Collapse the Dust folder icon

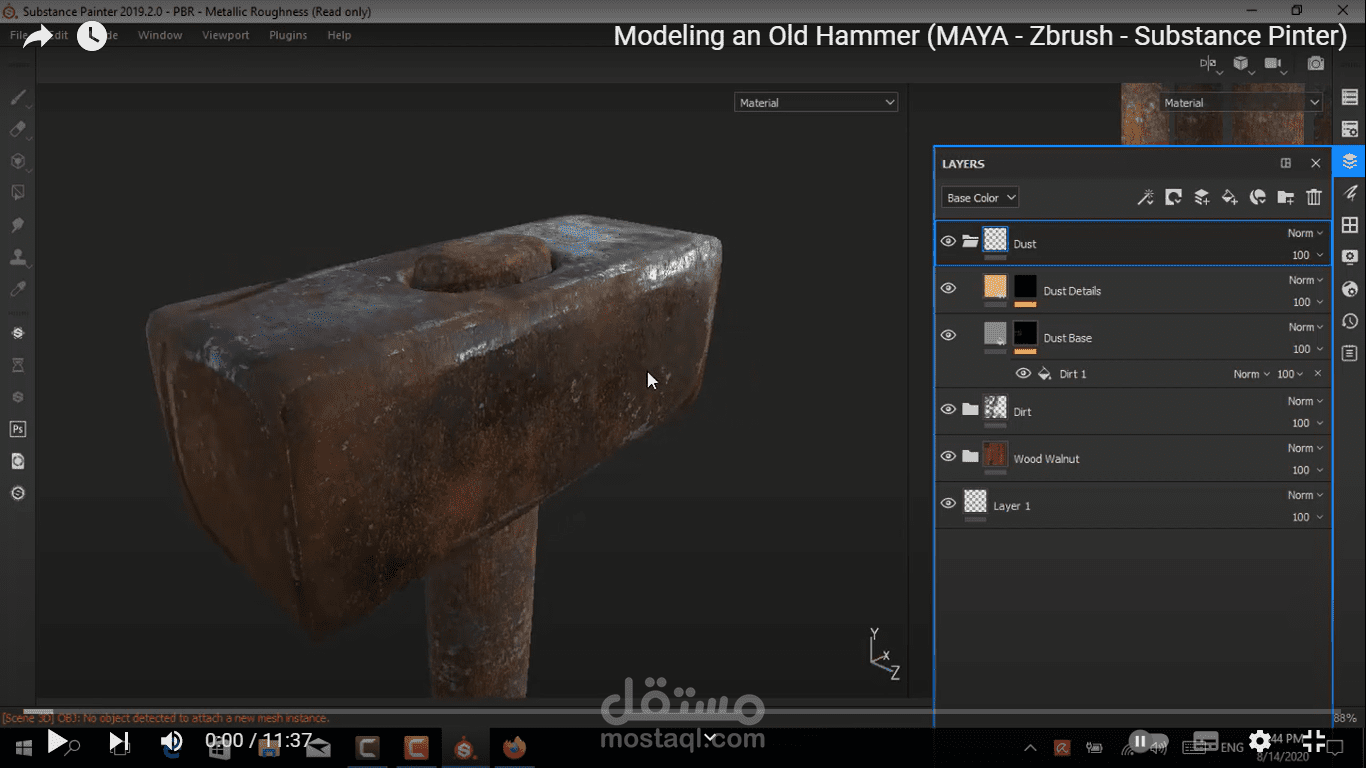pos(970,241)
